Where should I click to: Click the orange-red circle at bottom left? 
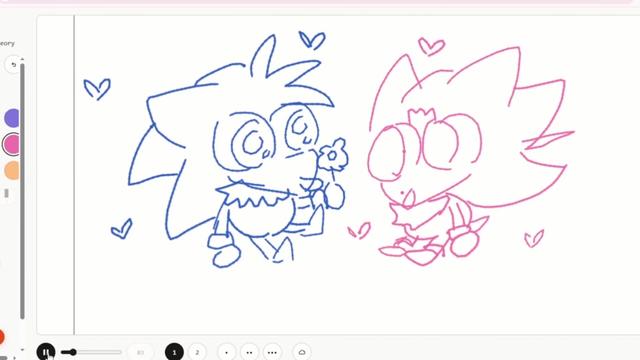point(1,337)
